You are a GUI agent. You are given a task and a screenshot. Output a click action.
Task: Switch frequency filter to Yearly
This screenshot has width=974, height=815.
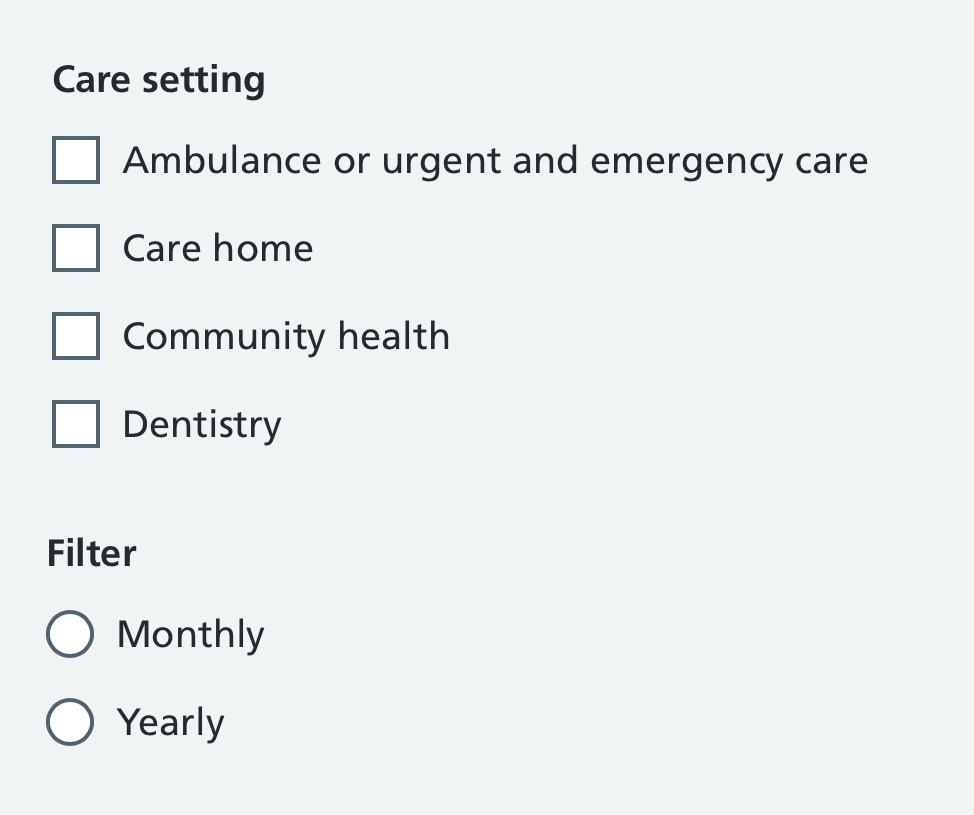tap(69, 721)
